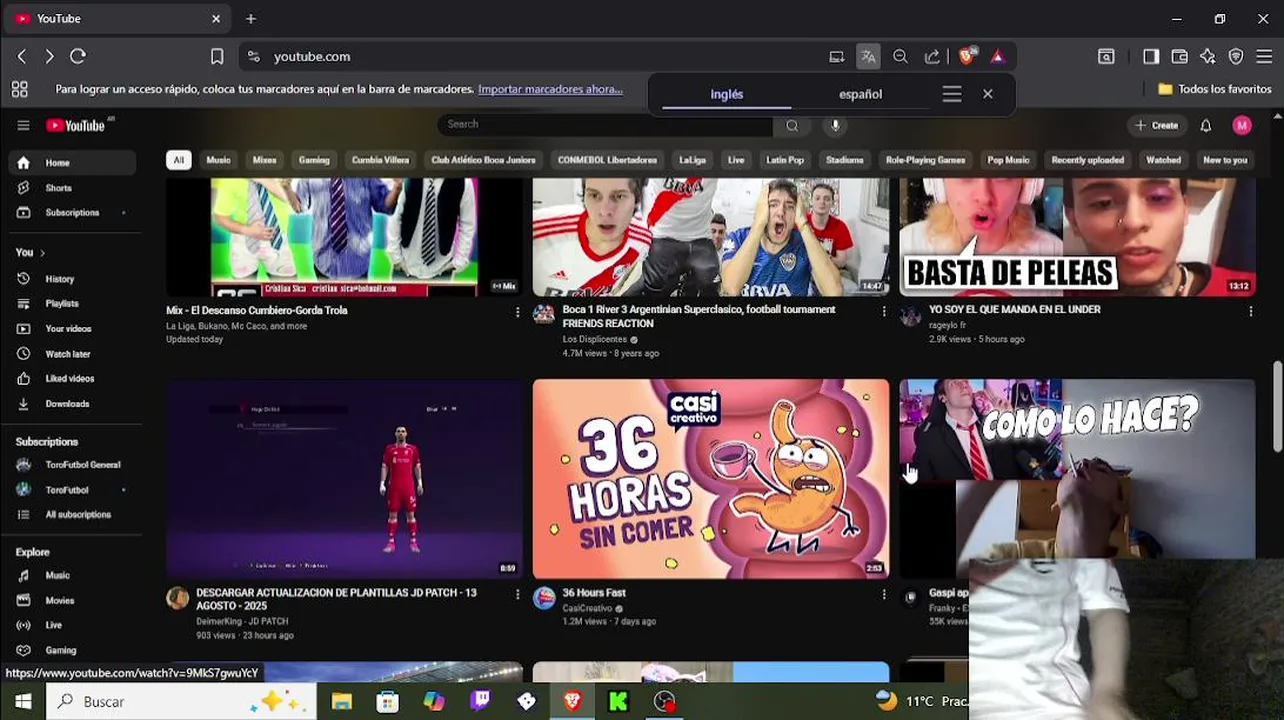The width and height of the screenshot is (1284, 720).
Task: Bookmark this page icon
Action: pos(217,56)
